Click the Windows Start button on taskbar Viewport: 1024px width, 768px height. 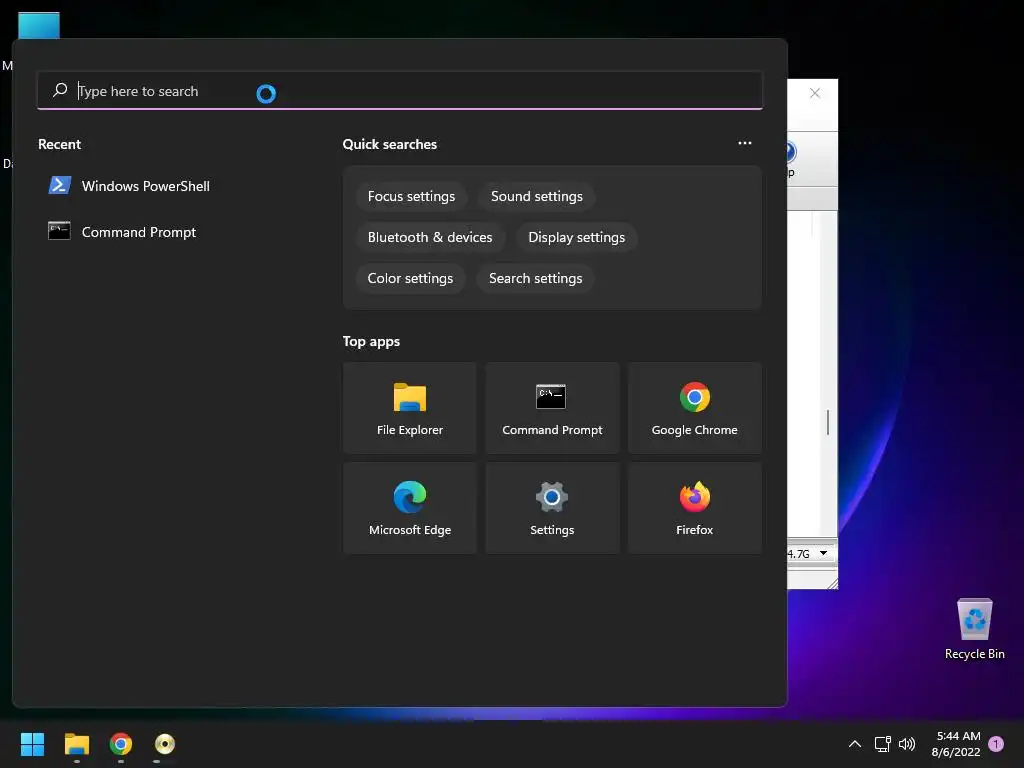[x=32, y=744]
